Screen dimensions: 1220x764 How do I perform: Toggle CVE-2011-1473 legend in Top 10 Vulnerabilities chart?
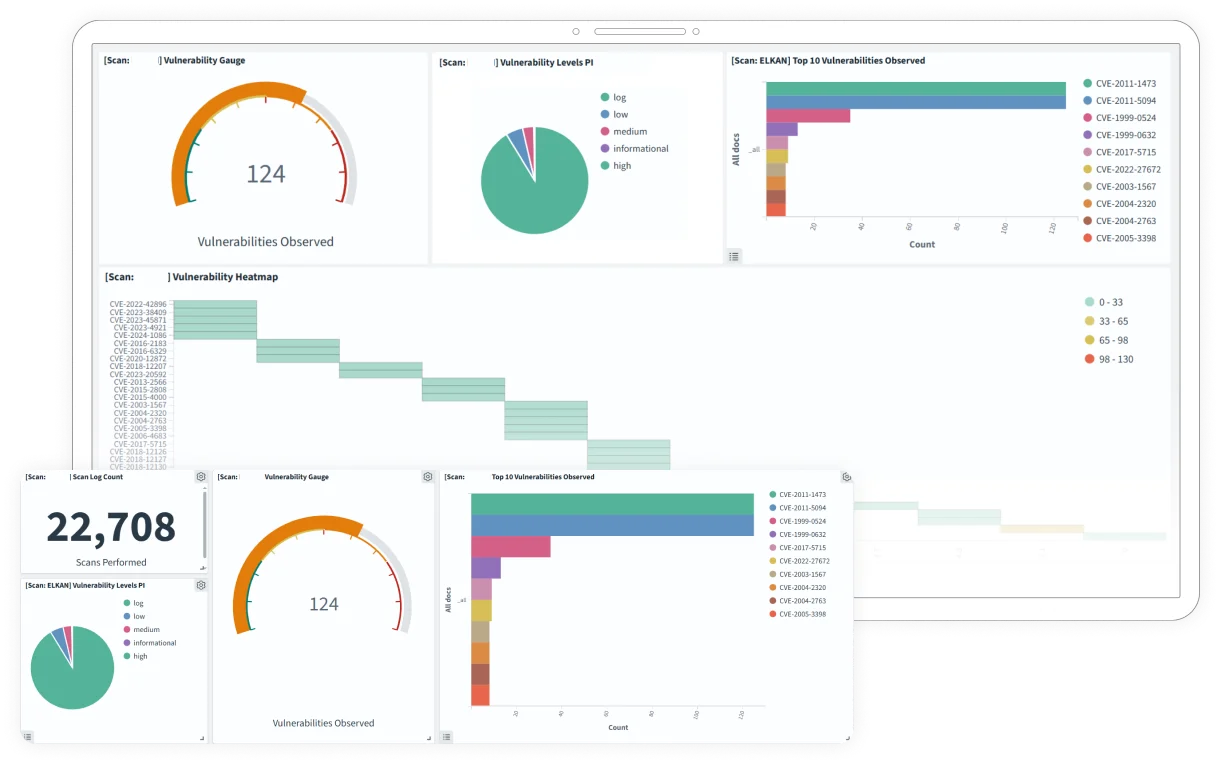click(1126, 83)
